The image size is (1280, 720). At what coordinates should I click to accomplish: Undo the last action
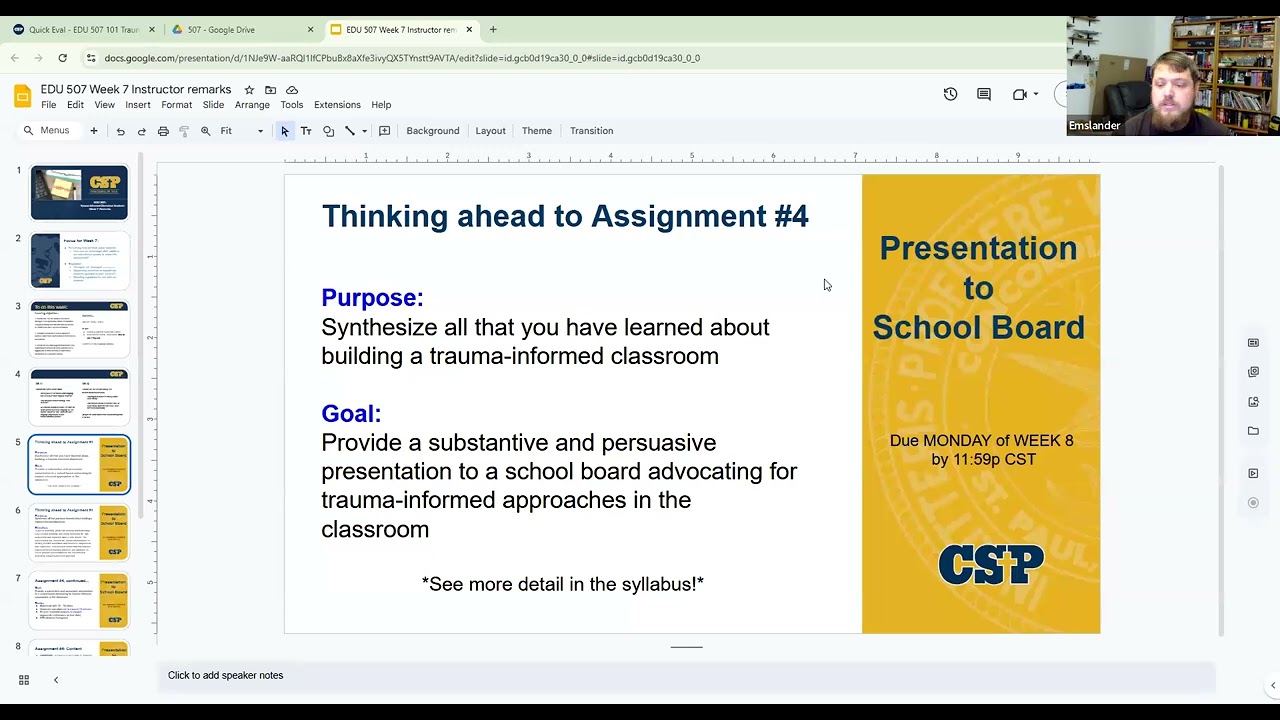120,131
